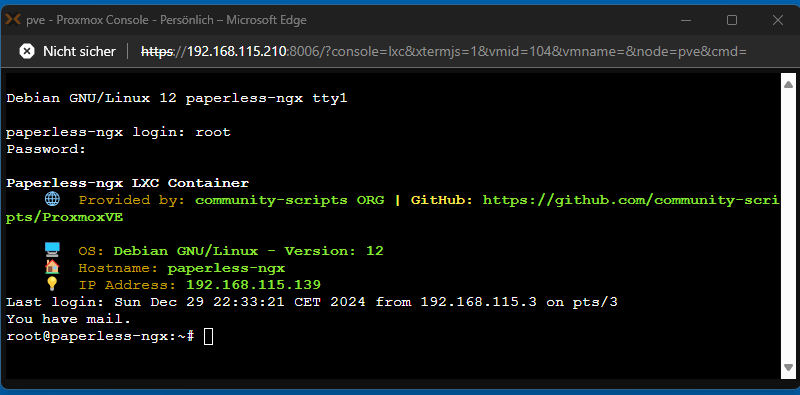800x395 pixels.
Task: Click the terminal scrollbar down arrow
Action: [x=788, y=367]
